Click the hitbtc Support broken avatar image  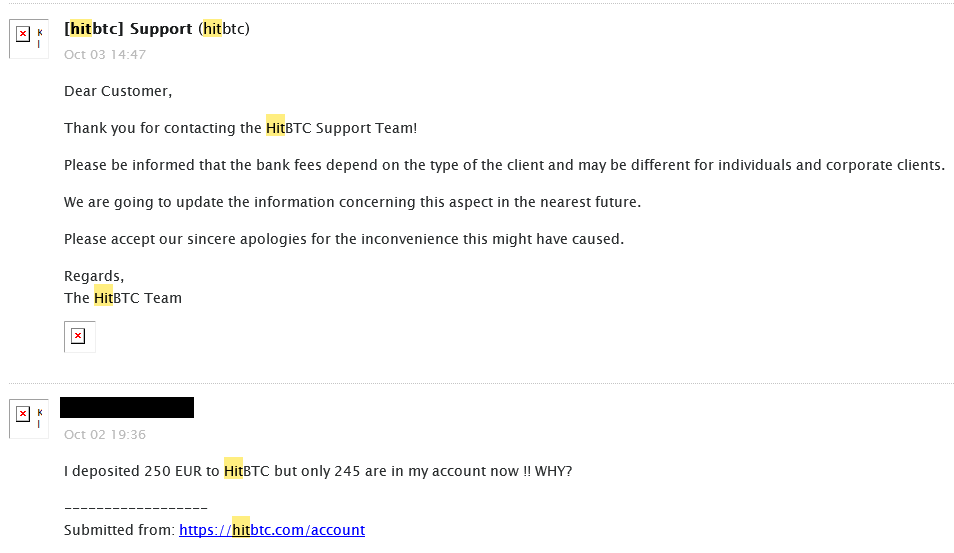pos(29,39)
